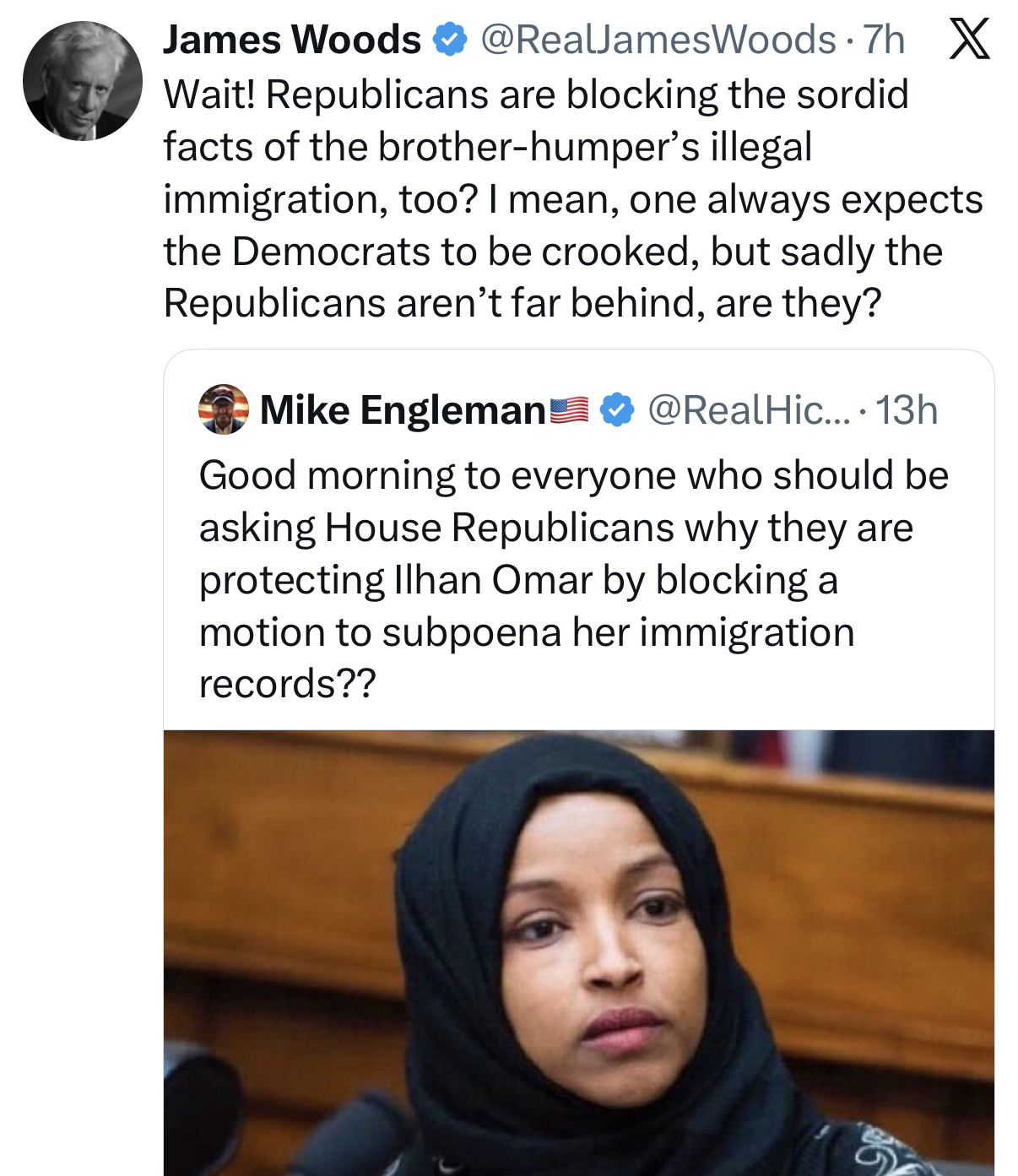This screenshot has width=1018, height=1176.
Task: Click the 7h post timestamp
Action: click(885, 40)
